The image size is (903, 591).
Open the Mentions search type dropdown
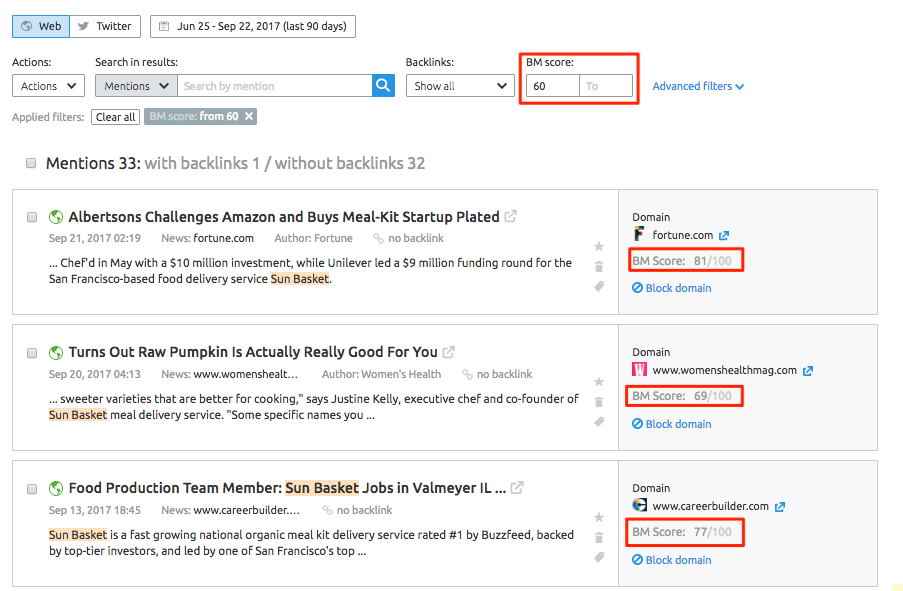[136, 86]
